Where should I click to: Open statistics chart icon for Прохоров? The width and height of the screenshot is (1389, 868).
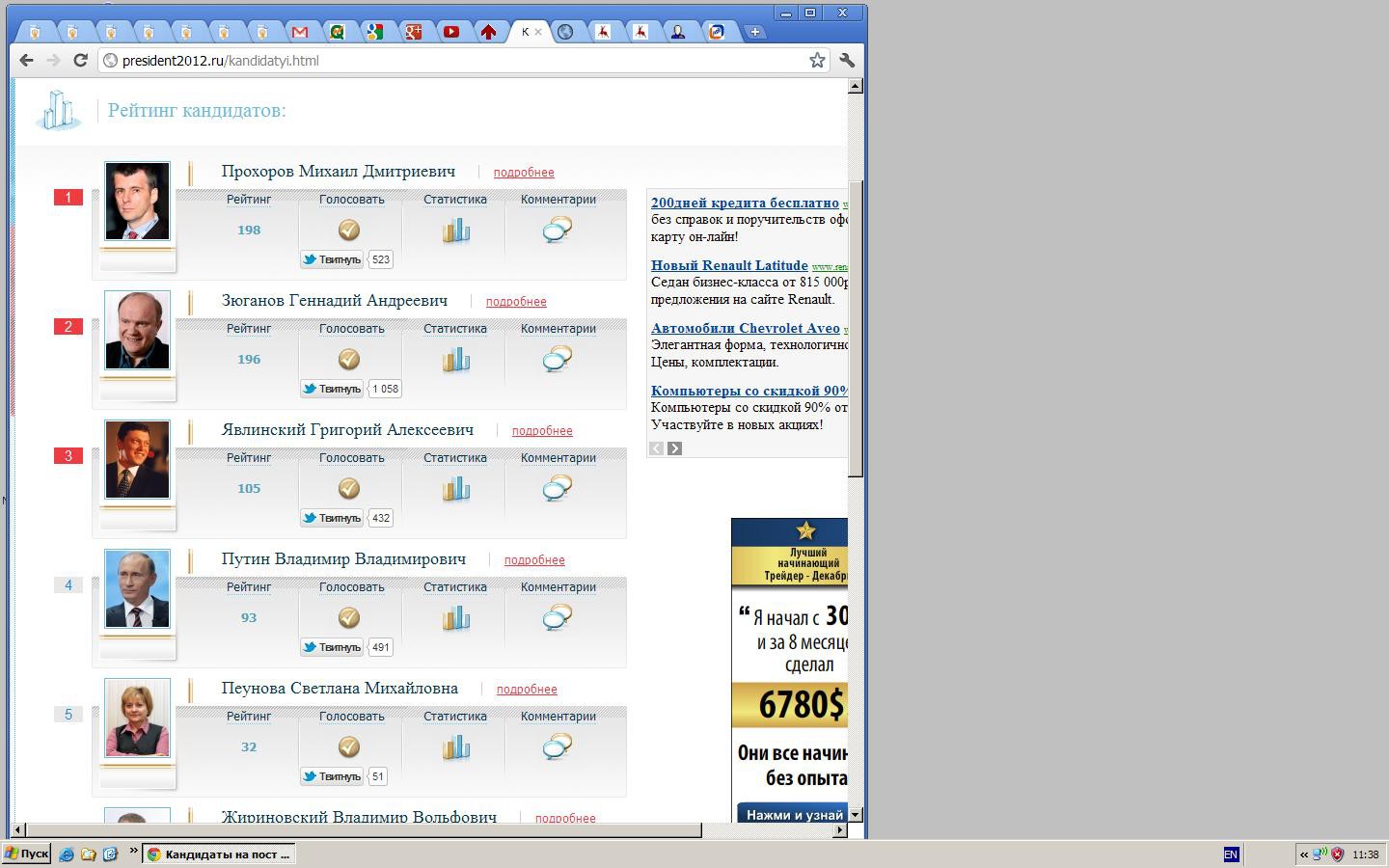(x=456, y=231)
